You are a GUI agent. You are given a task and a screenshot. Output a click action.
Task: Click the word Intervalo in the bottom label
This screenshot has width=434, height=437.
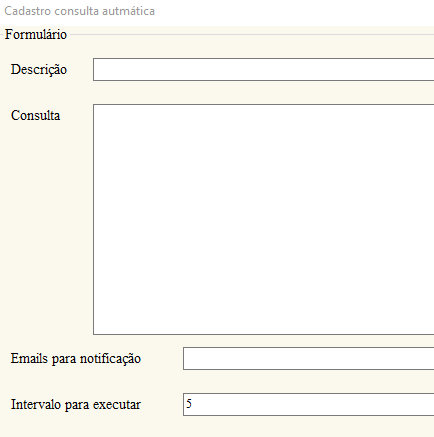(x=36, y=404)
